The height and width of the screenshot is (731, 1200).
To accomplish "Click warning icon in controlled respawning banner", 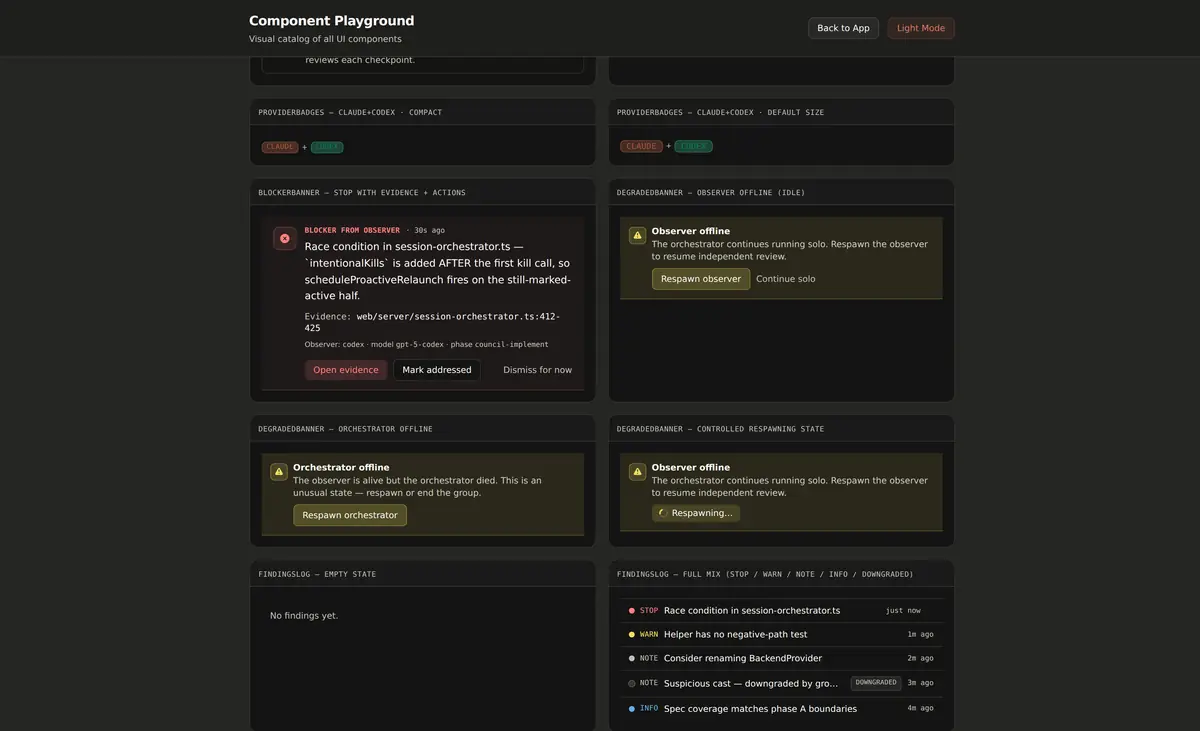I will [637, 472].
